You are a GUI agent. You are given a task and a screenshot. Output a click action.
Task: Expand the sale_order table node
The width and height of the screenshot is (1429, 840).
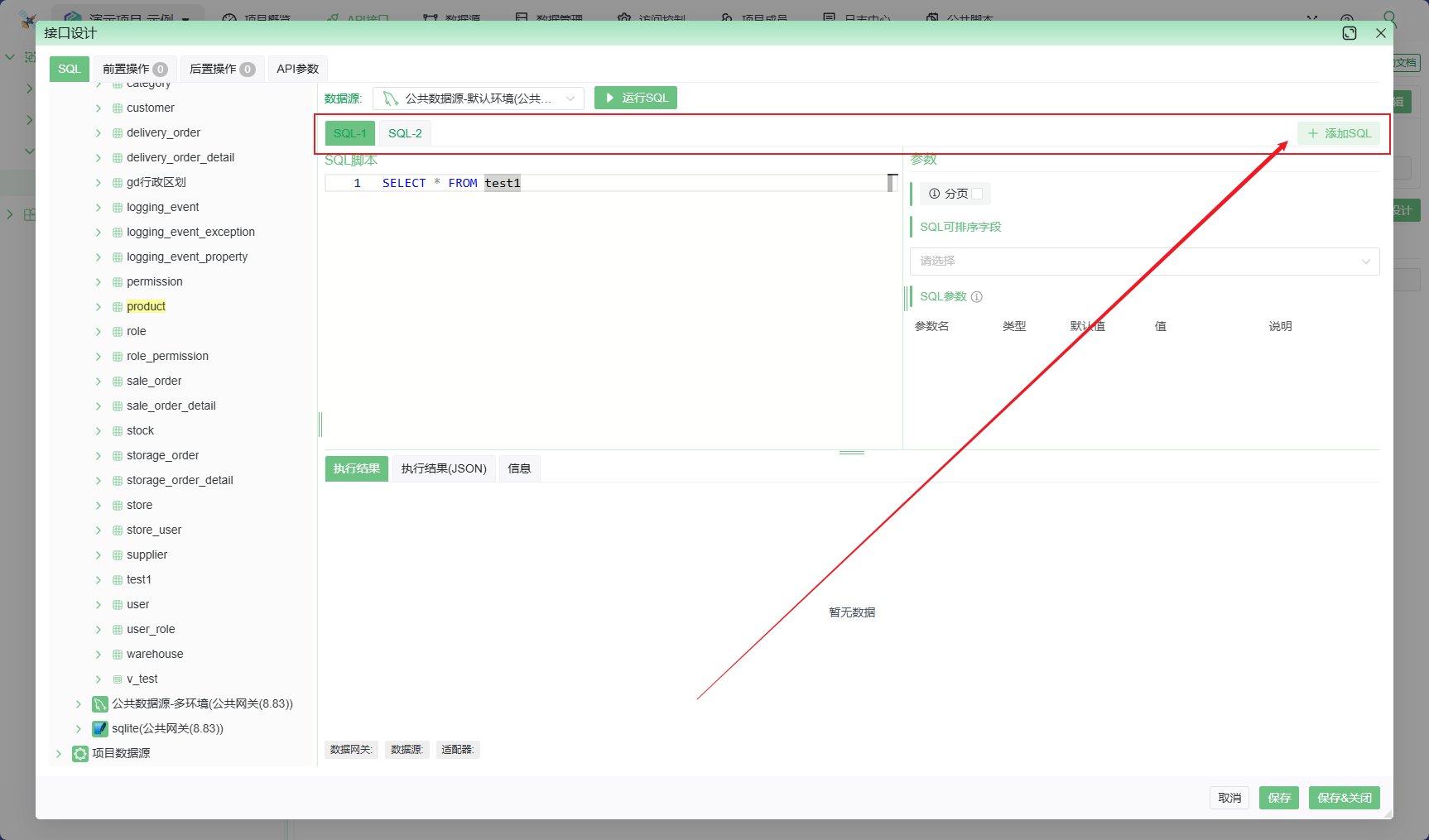coord(99,382)
